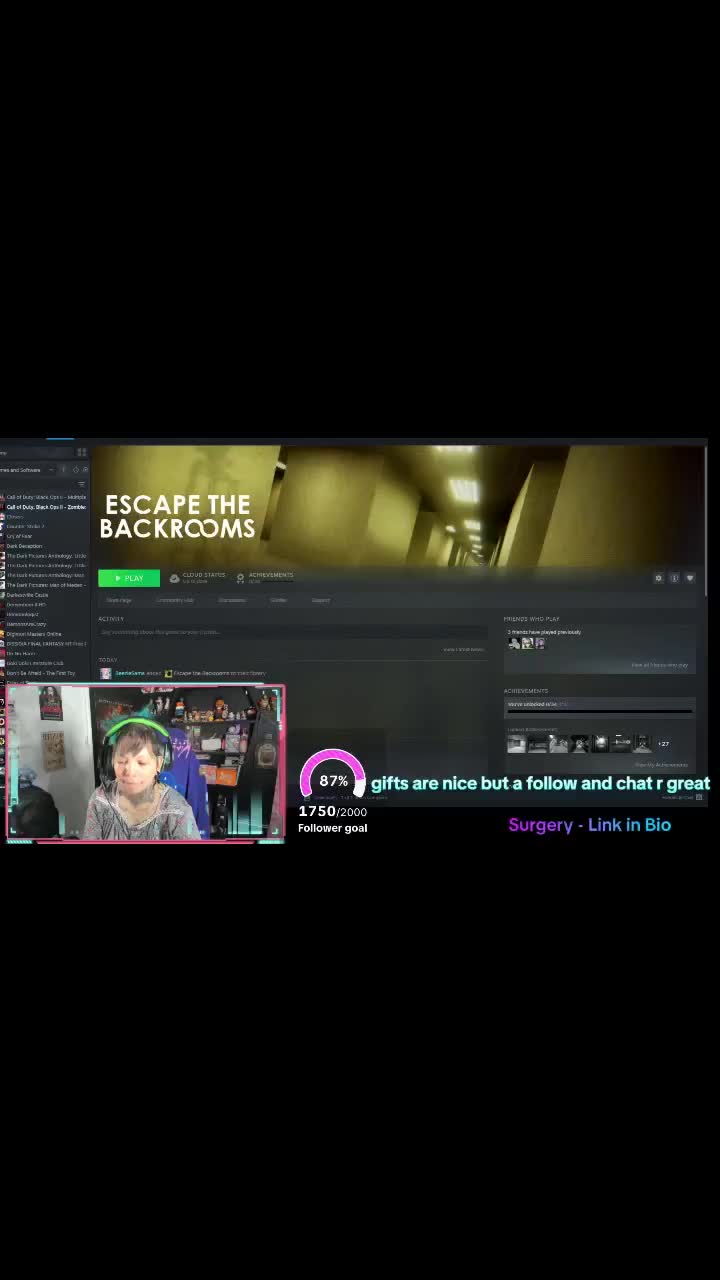Image resolution: width=720 pixels, height=1280 pixels.
Task: Click the green Play button
Action: click(x=129, y=578)
